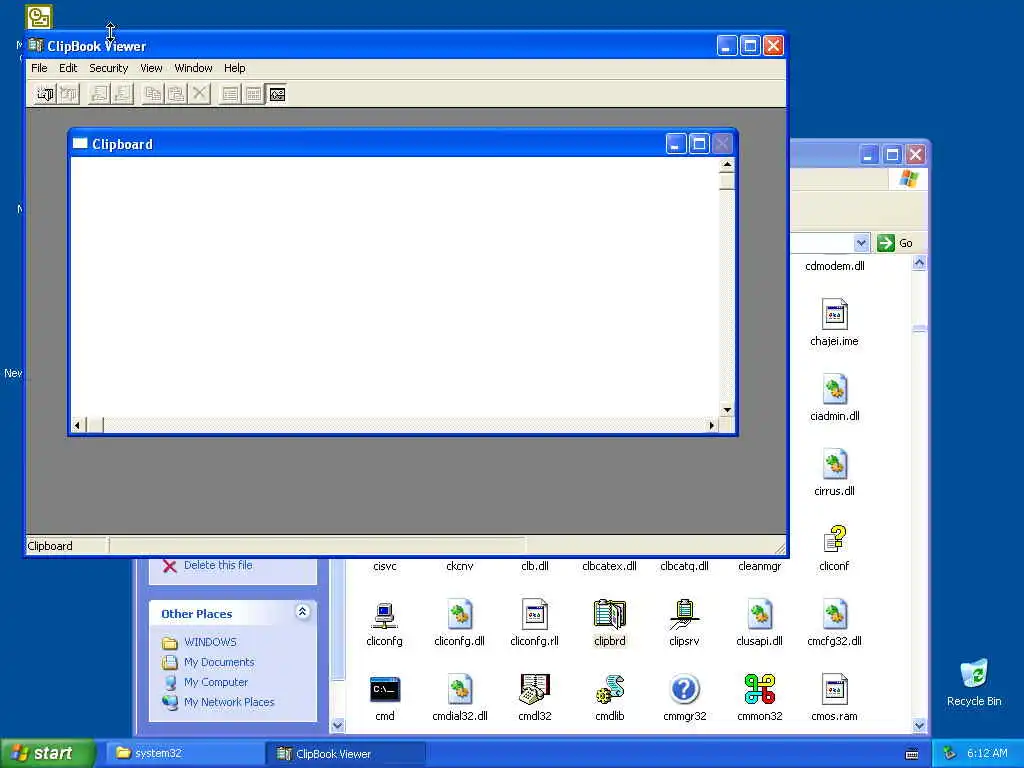This screenshot has width=1024, height=768.
Task: Click the Share toolbar icon in ClipBook Viewer
Action: [x=99, y=95]
